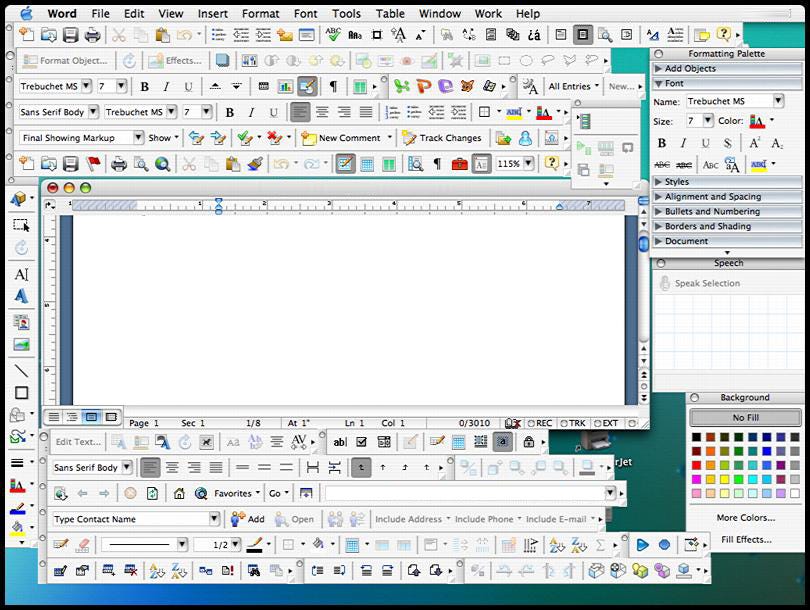Insert a Text Form Field (ab| icon)
Image resolution: width=810 pixels, height=610 pixels.
click(x=339, y=442)
